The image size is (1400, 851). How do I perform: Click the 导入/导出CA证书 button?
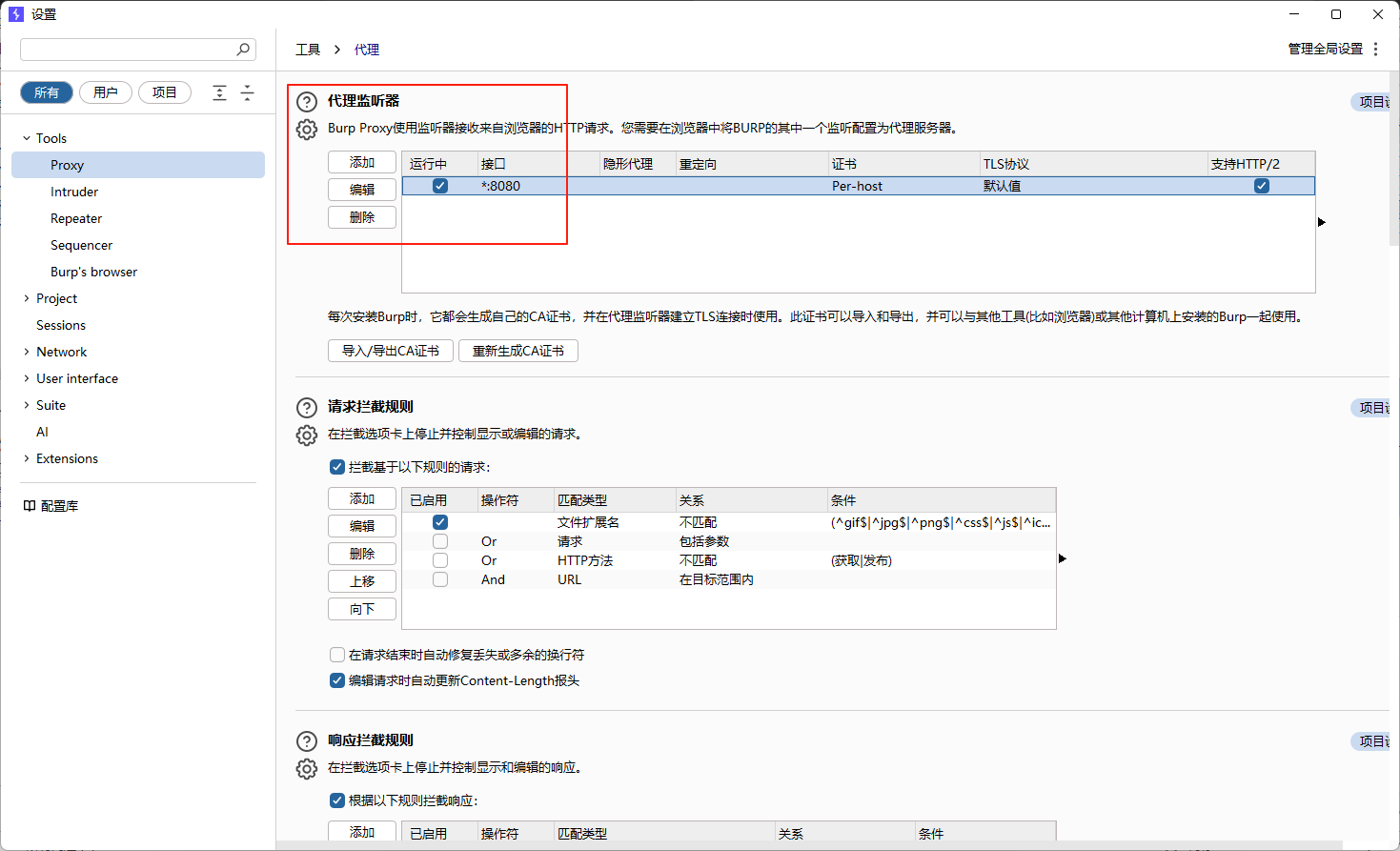coord(390,351)
